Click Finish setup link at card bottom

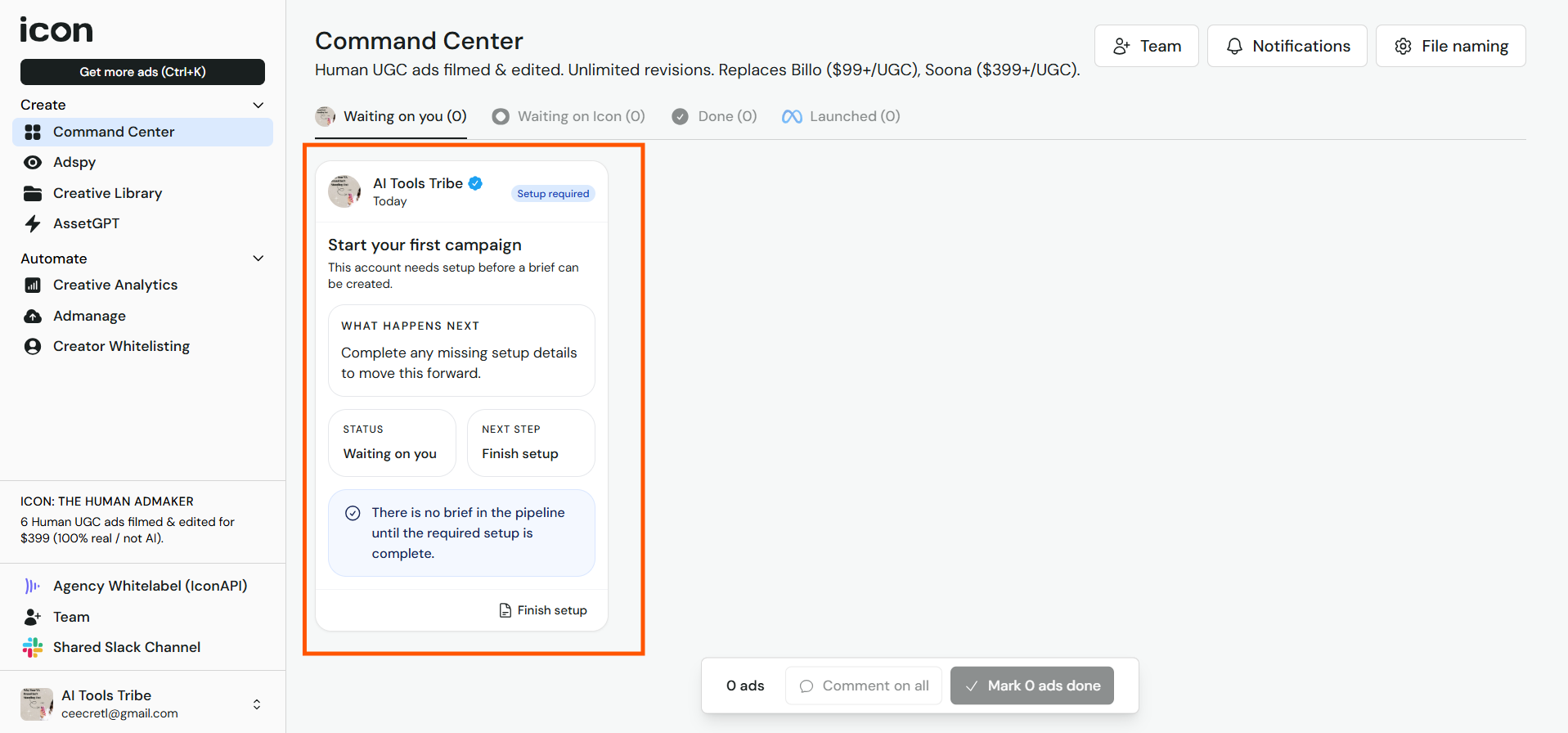(x=543, y=610)
